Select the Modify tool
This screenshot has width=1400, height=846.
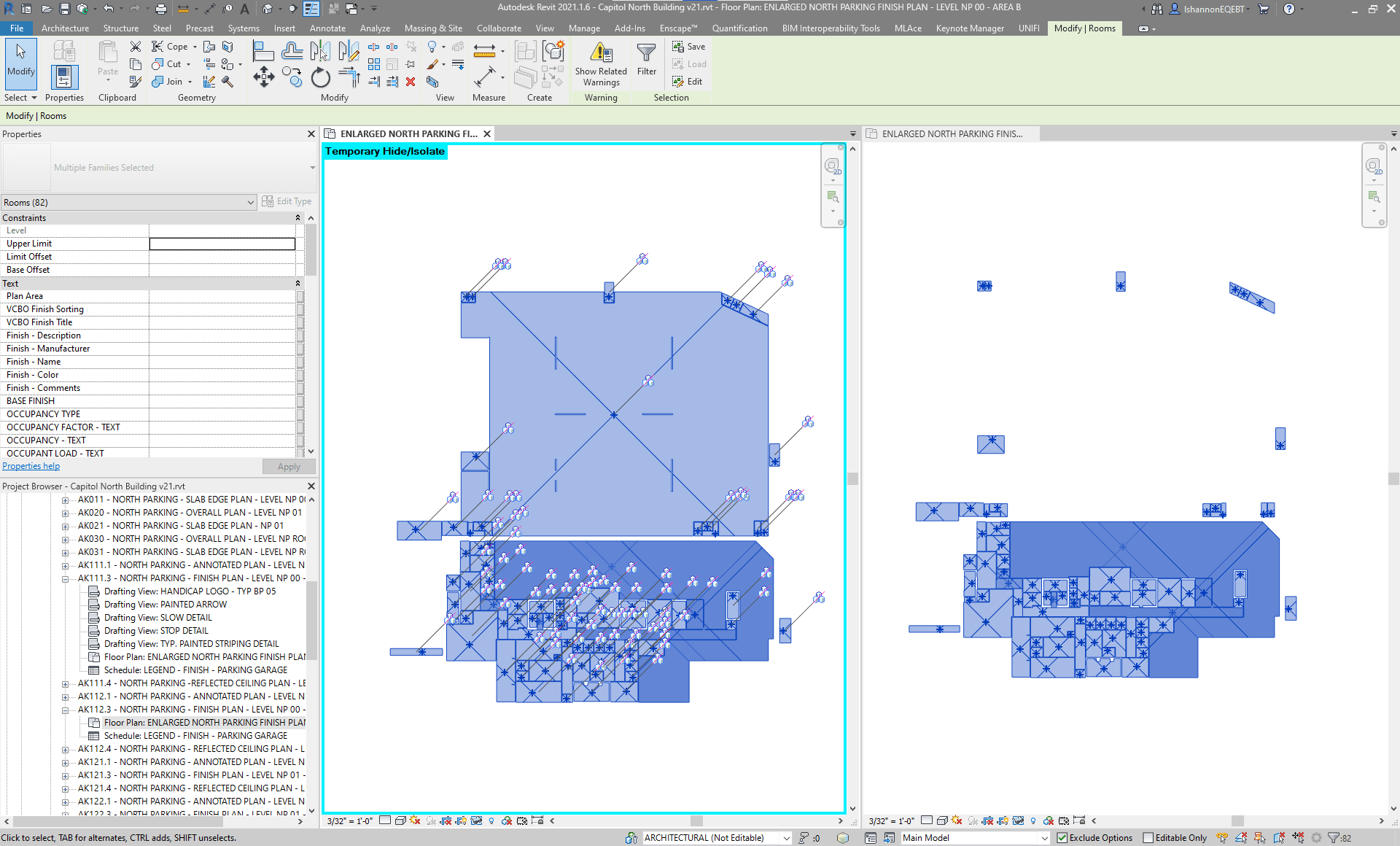(20, 64)
